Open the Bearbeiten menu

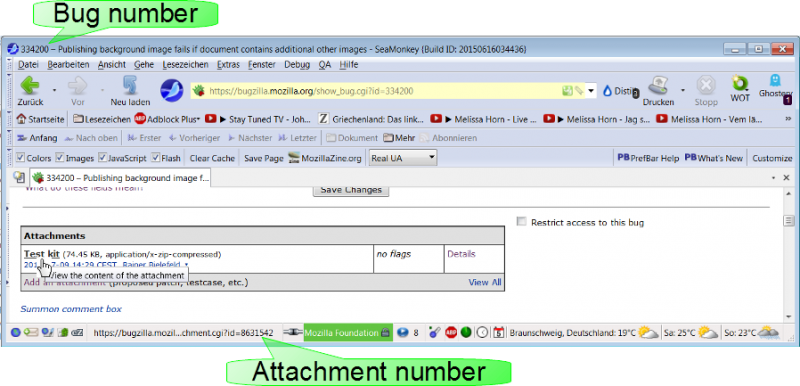click(68, 65)
